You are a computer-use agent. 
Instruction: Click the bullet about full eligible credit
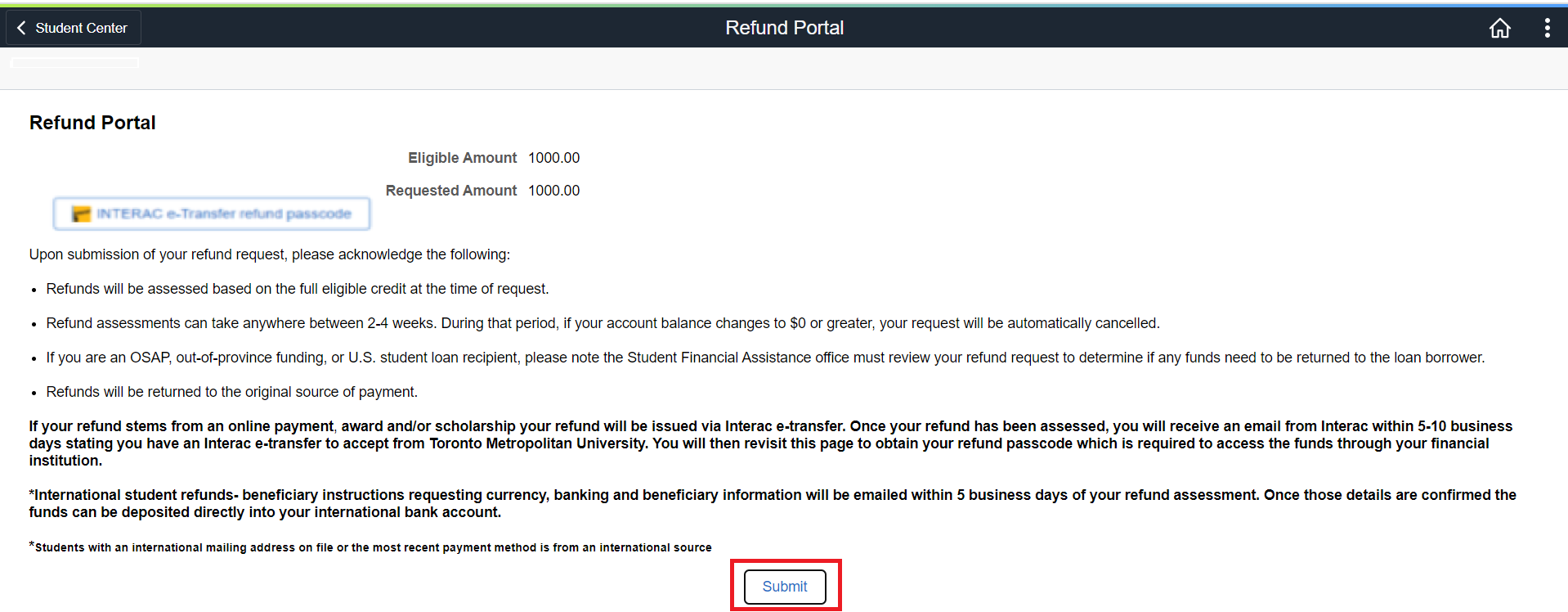point(298,289)
